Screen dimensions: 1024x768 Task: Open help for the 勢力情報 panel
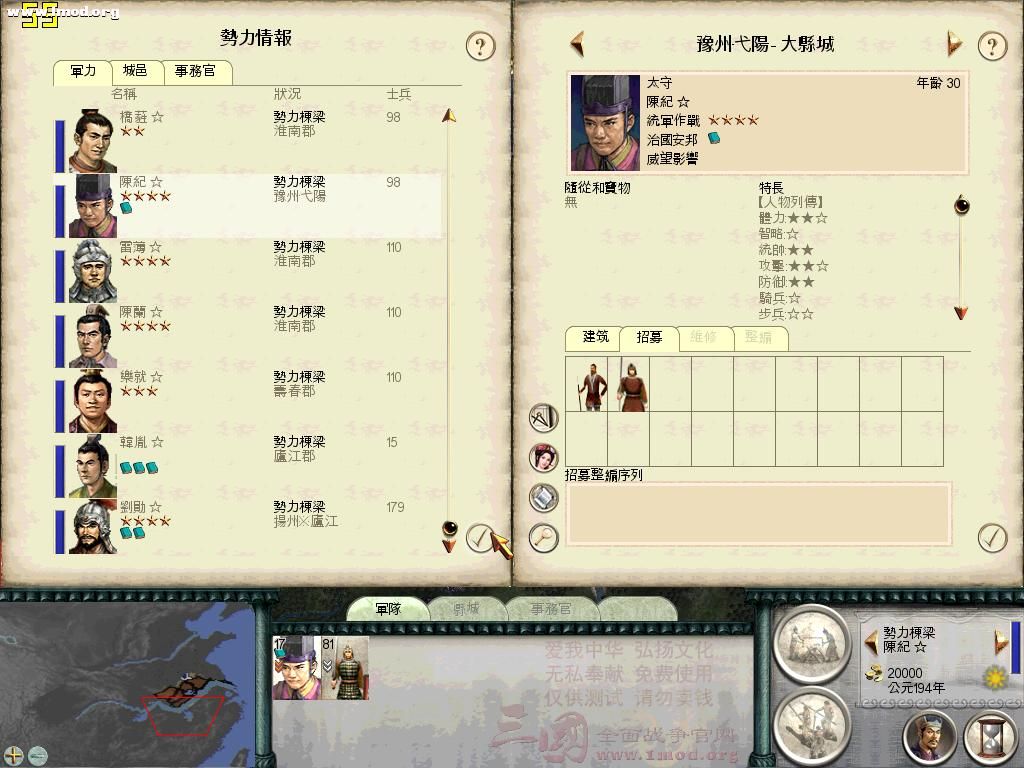click(x=481, y=46)
